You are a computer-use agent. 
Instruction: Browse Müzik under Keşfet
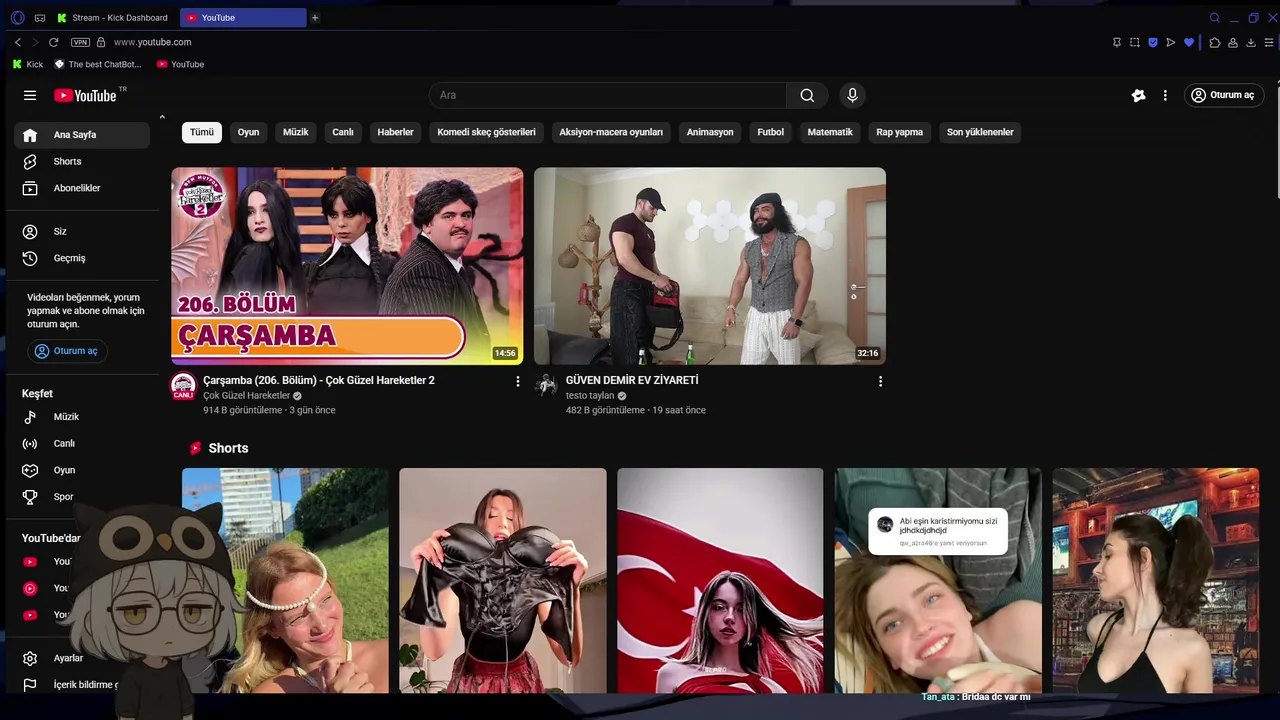82,417
